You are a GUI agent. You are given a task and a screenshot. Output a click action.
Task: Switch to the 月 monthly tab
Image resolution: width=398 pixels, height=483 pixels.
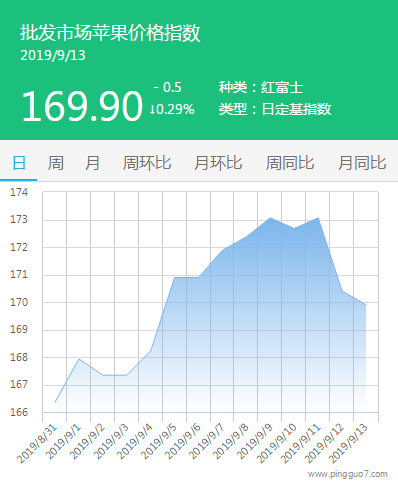tap(92, 163)
